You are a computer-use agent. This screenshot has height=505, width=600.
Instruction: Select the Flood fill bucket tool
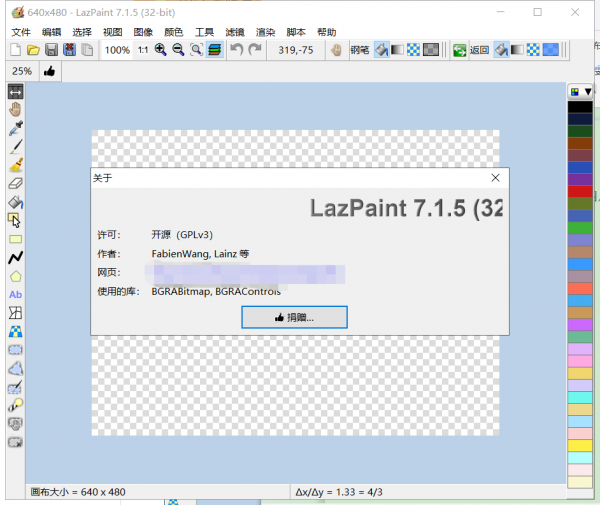pos(15,202)
